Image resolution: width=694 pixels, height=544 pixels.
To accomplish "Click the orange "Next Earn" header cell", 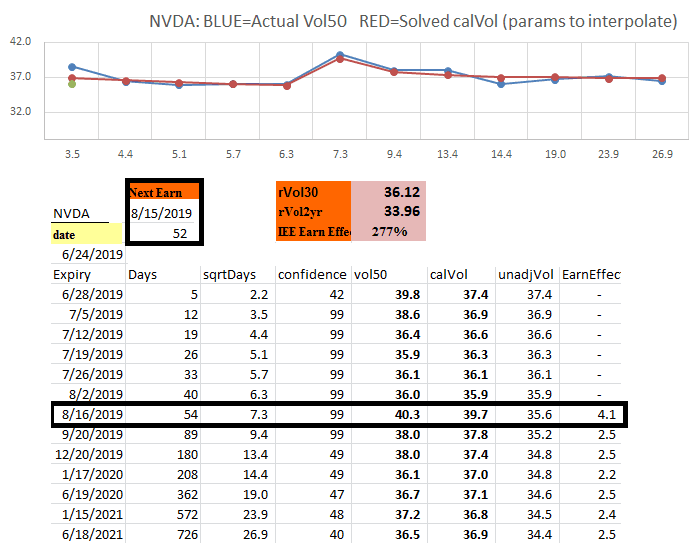I will point(163,192).
